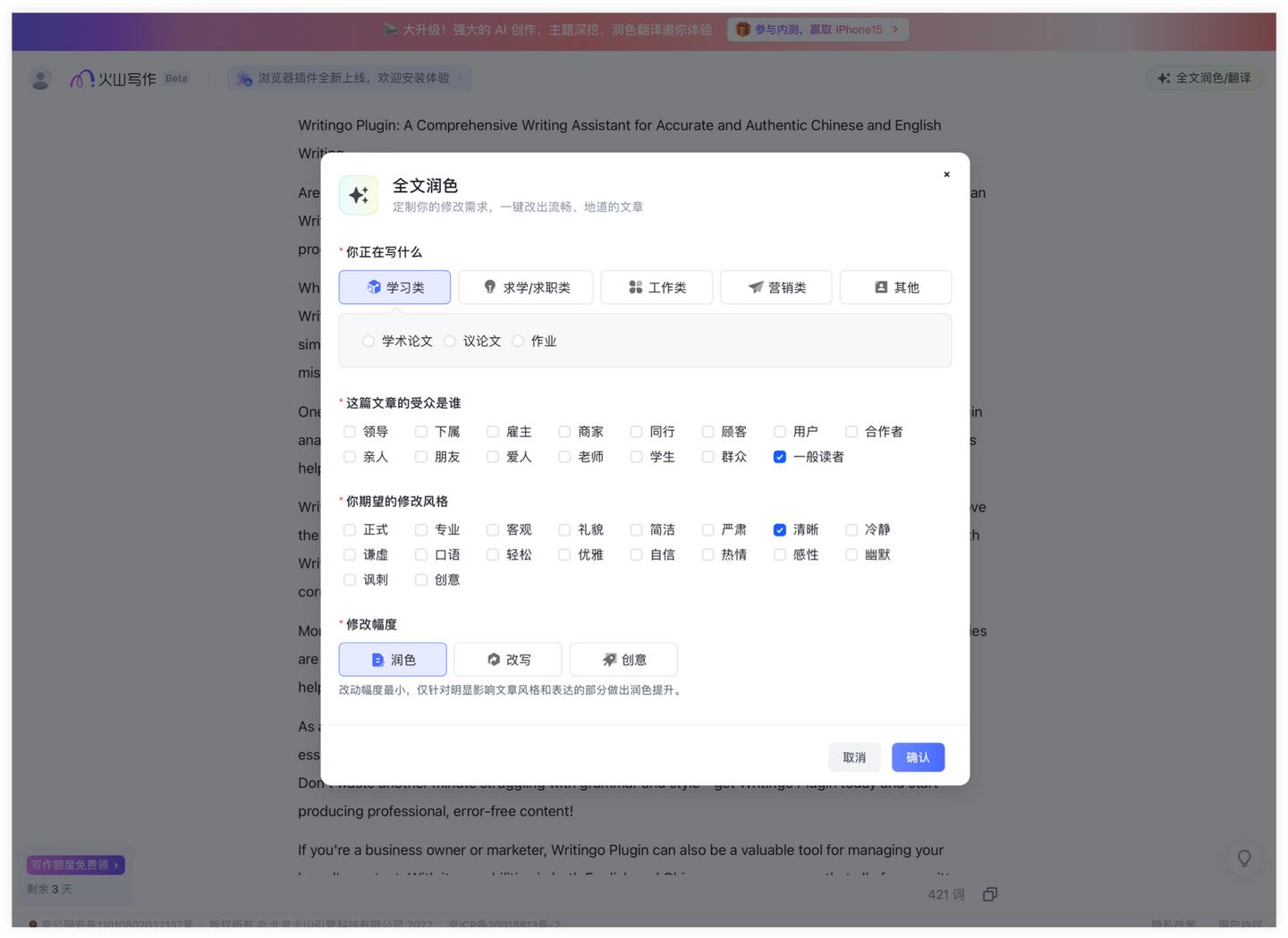Open the lightbulb tips icon
Viewport: 1288px width, 938px height.
[x=1244, y=858]
